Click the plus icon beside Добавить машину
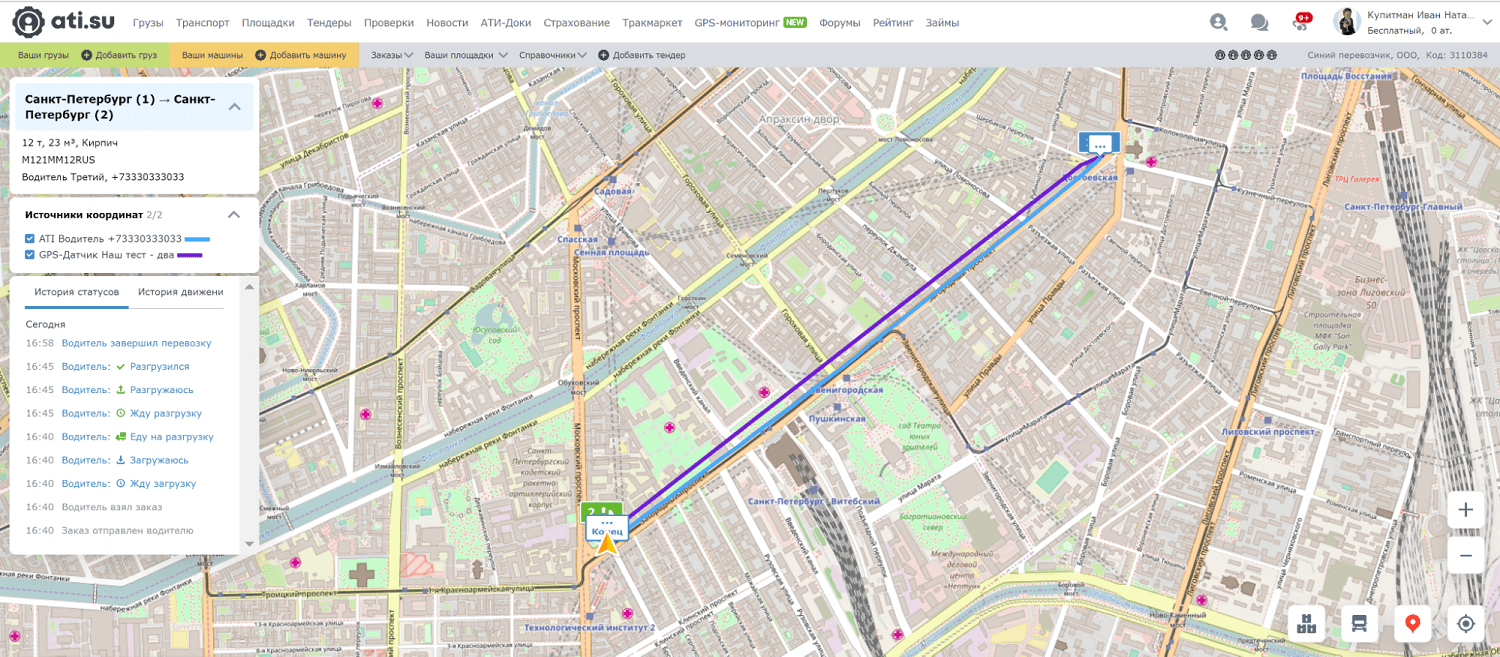The height and width of the screenshot is (657, 1500). [261, 55]
